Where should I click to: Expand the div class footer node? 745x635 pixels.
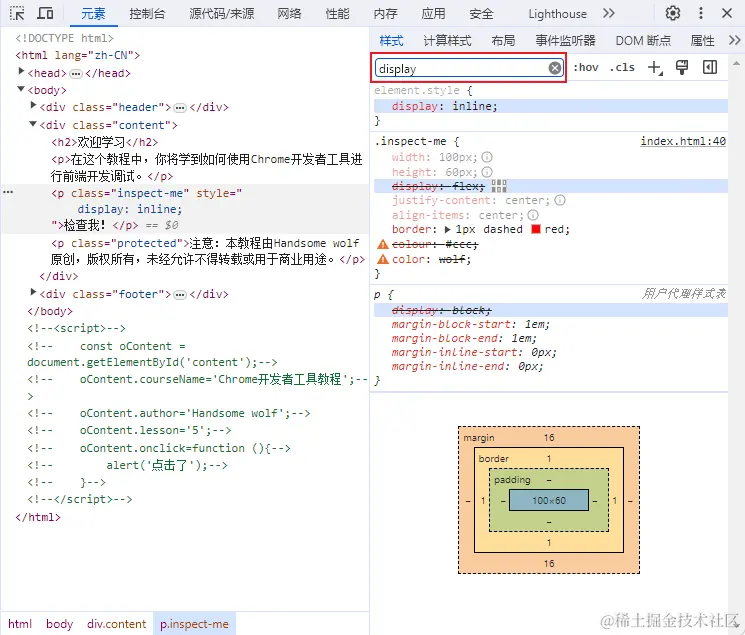(x=33, y=292)
